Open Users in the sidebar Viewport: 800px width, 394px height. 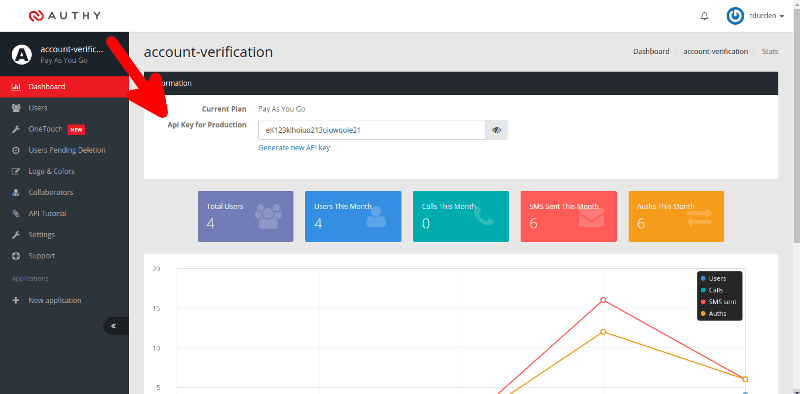pyautogui.click(x=64, y=108)
